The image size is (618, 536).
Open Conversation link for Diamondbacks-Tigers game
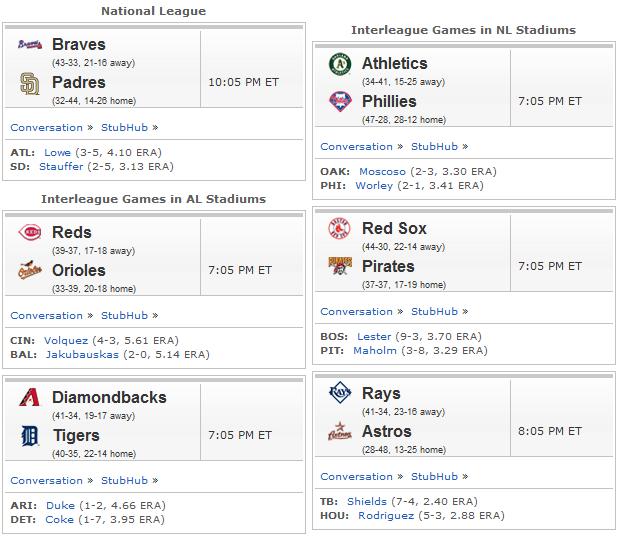[x=47, y=480]
